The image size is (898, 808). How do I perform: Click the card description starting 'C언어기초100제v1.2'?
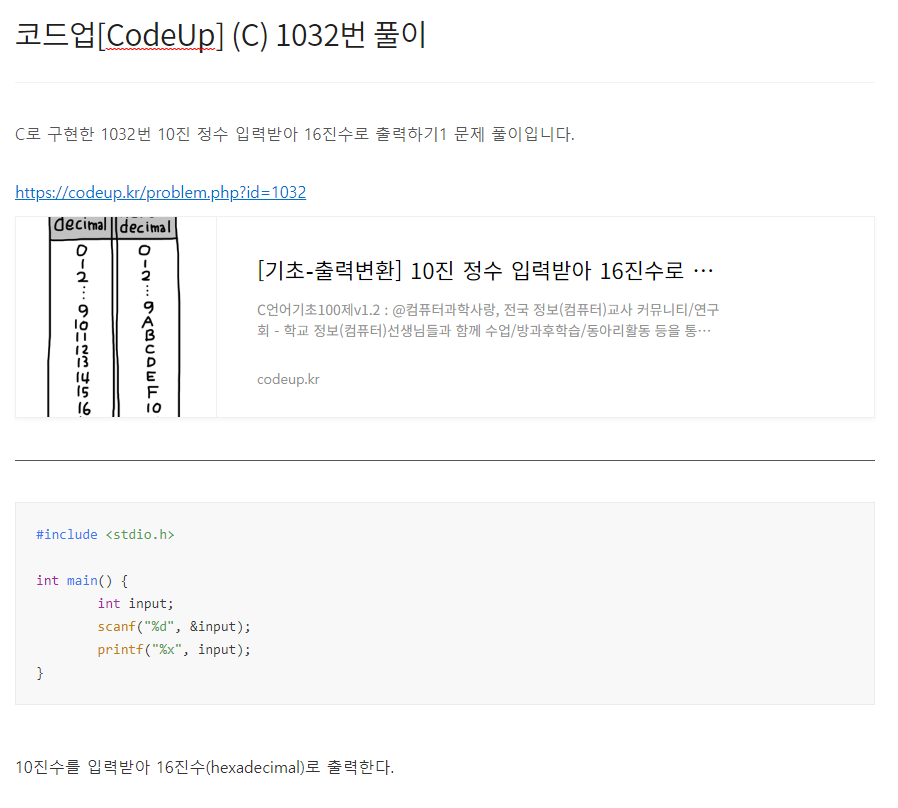point(488,320)
